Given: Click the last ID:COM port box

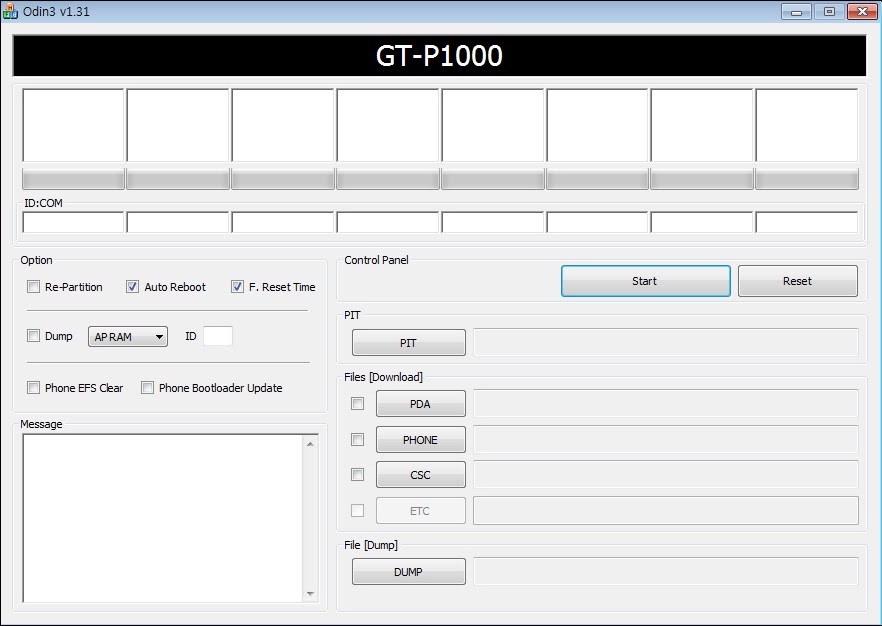Looking at the screenshot, I should (807, 222).
